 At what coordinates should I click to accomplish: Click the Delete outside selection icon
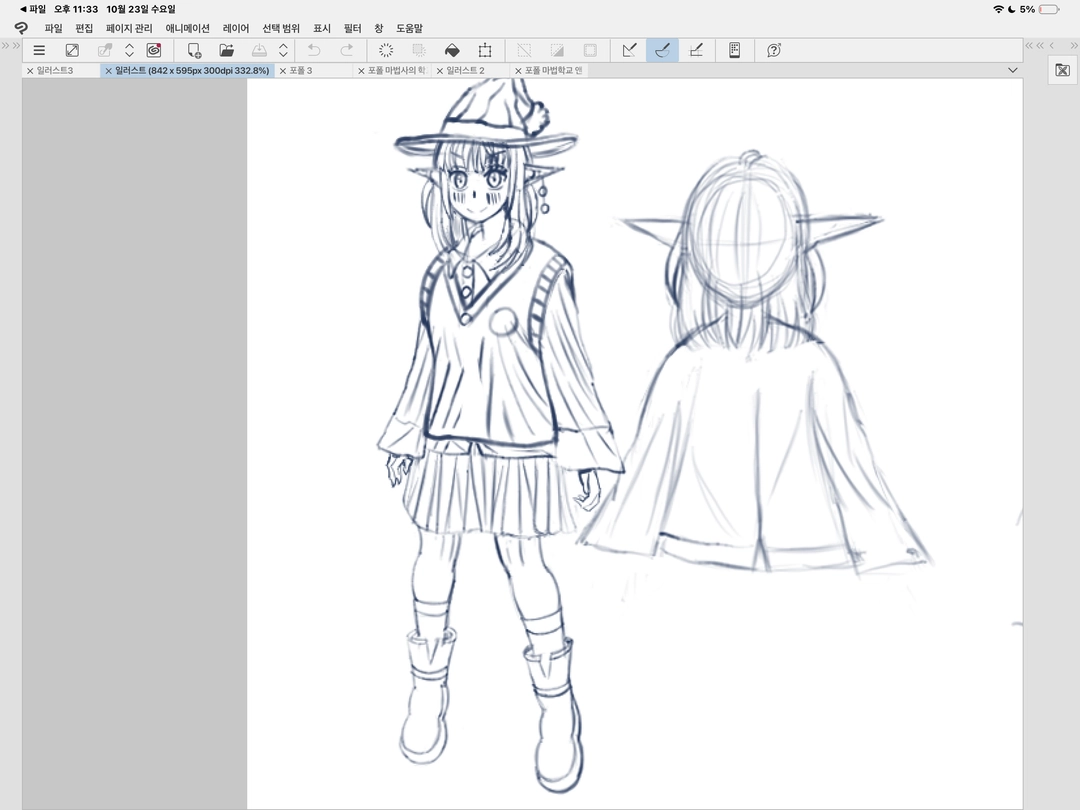419,50
